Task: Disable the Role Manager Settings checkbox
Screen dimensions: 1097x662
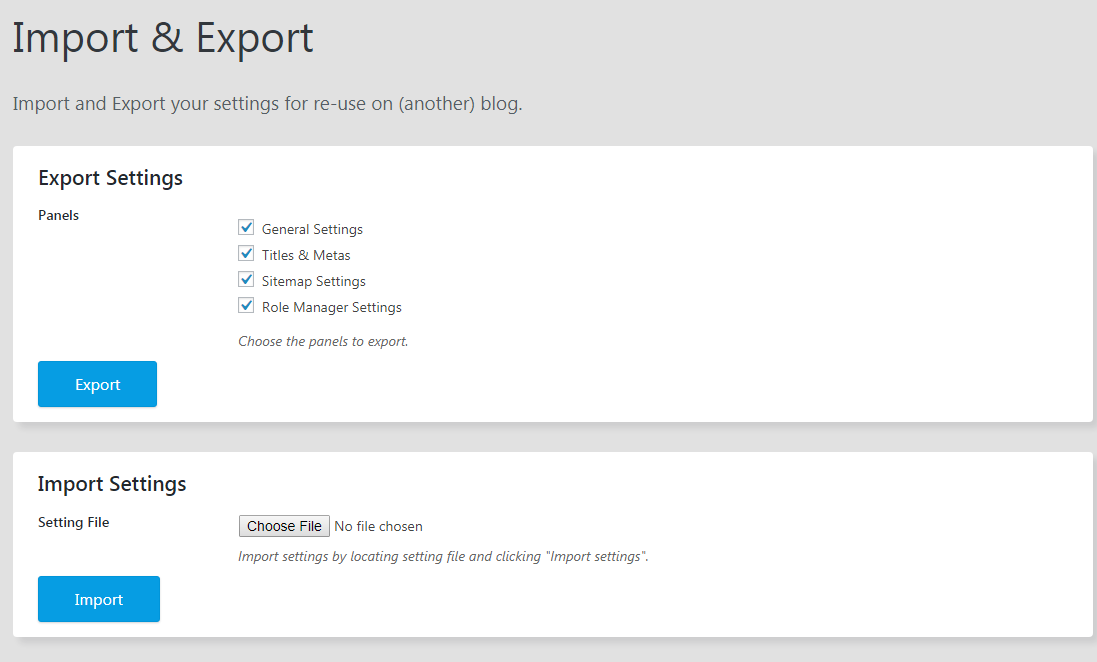Action: tap(246, 306)
